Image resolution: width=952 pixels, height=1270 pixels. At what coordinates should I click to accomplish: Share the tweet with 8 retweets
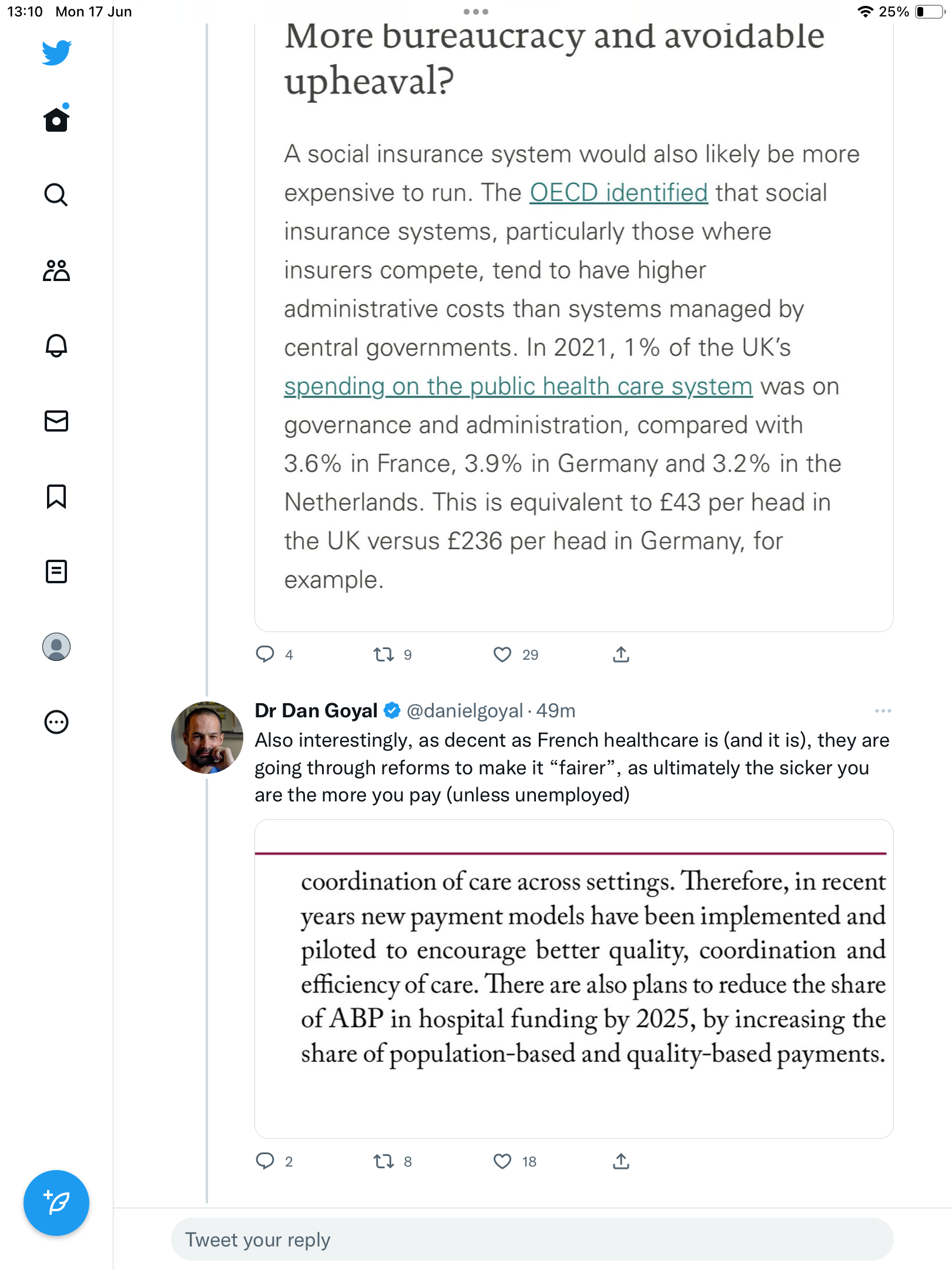pos(621,1161)
